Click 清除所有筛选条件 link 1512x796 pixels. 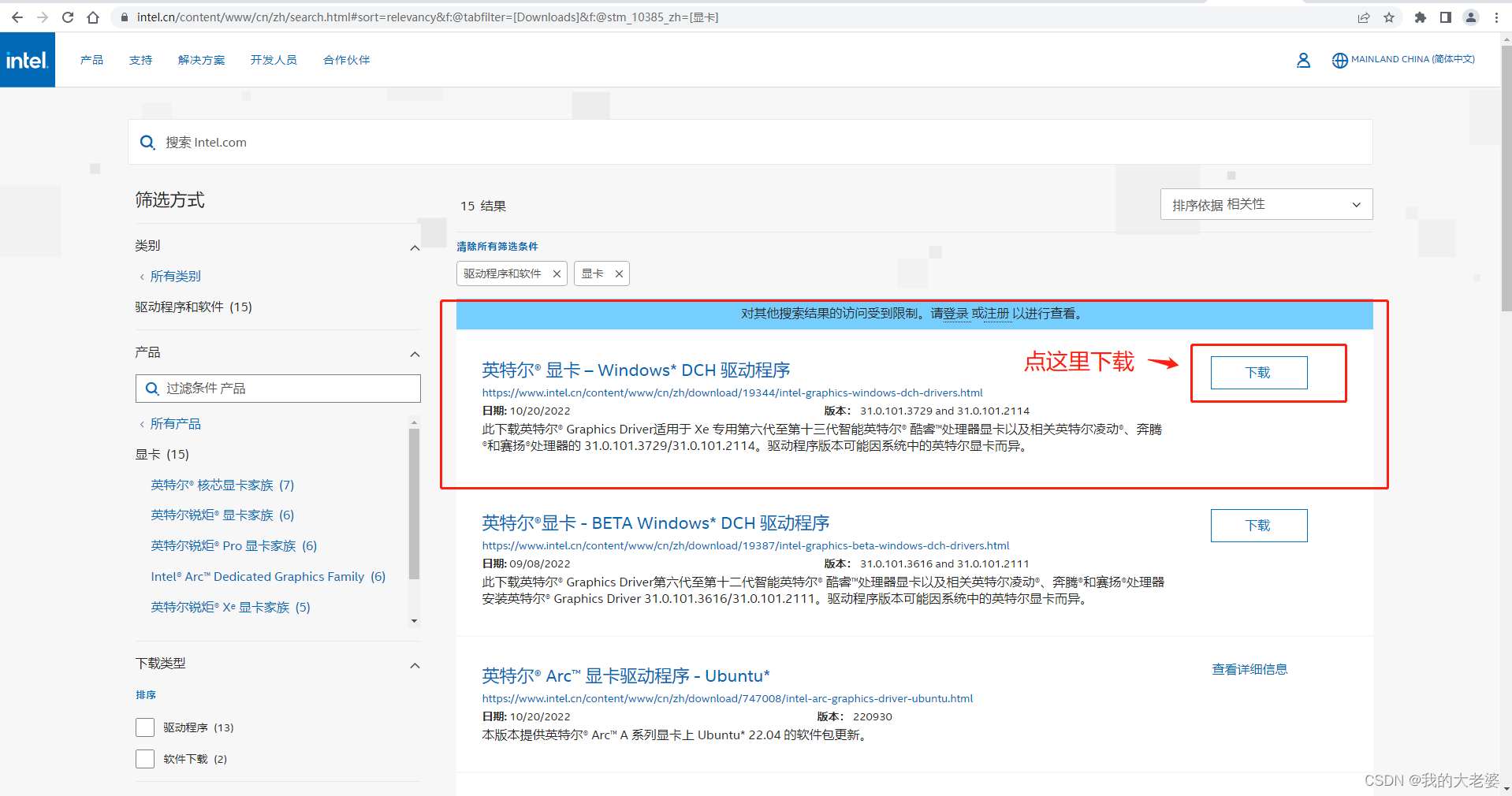(497, 247)
